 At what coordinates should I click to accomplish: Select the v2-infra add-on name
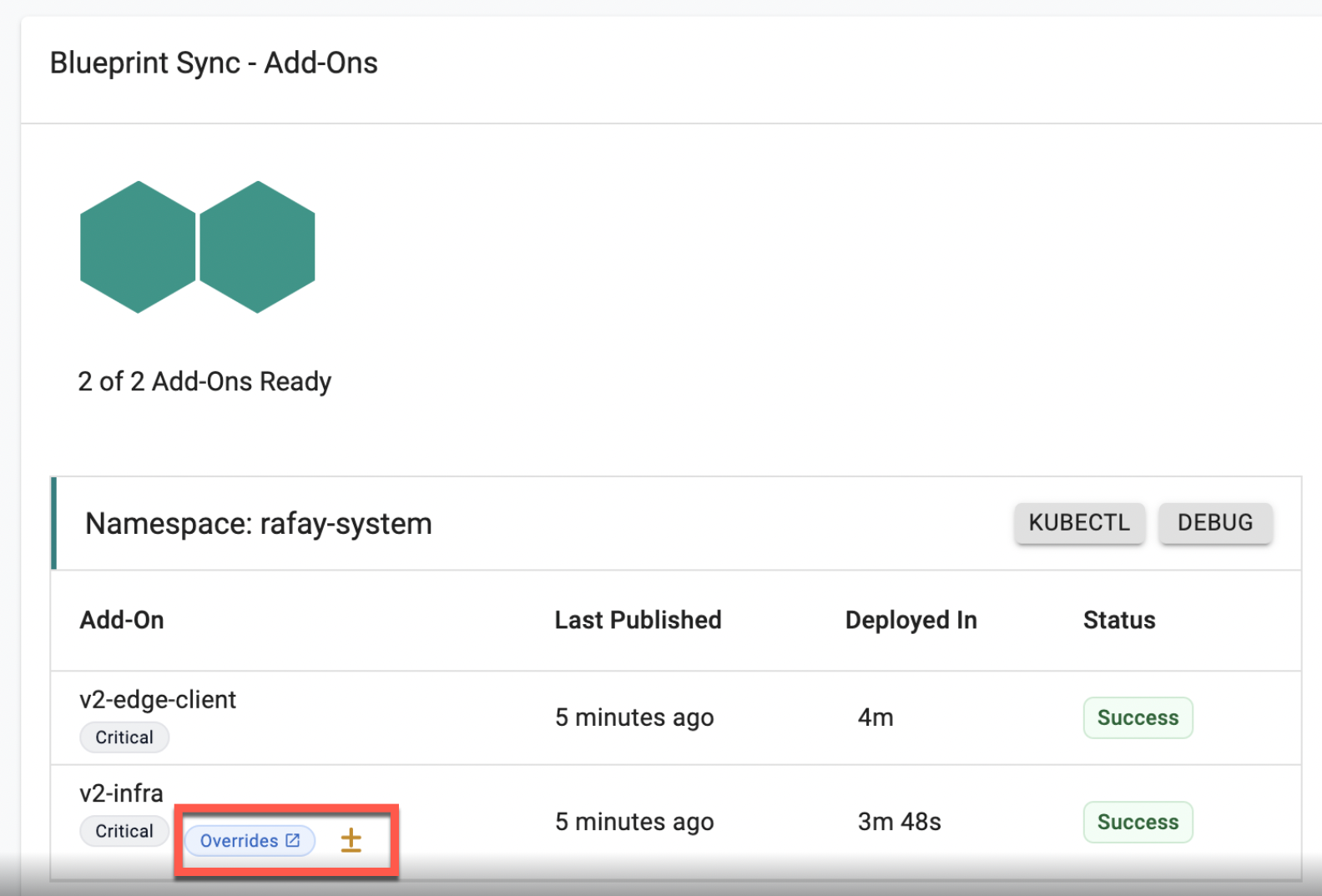(121, 793)
